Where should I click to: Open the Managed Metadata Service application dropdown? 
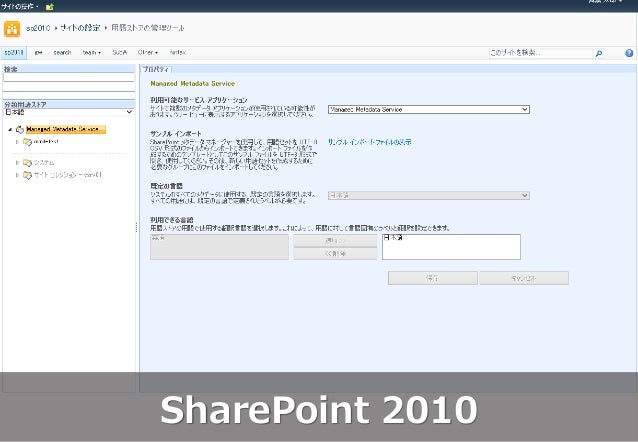click(x=429, y=109)
